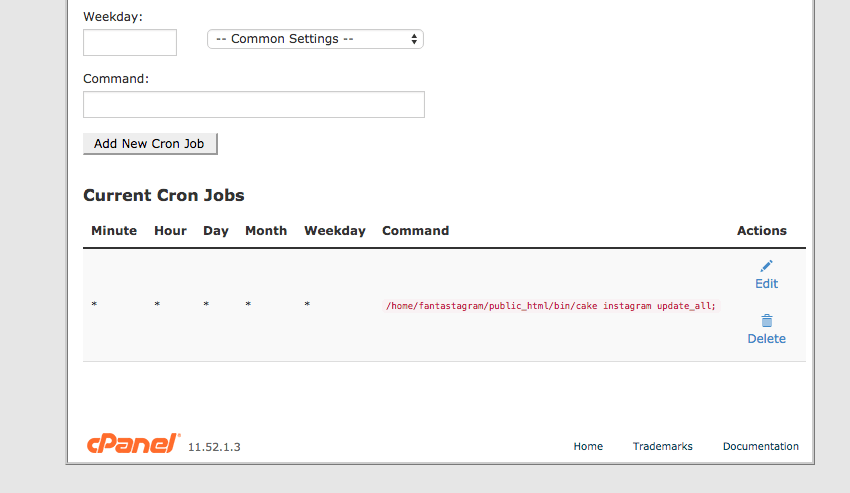Click the Hour column header
Image resolution: width=850 pixels, height=493 pixels.
point(170,230)
